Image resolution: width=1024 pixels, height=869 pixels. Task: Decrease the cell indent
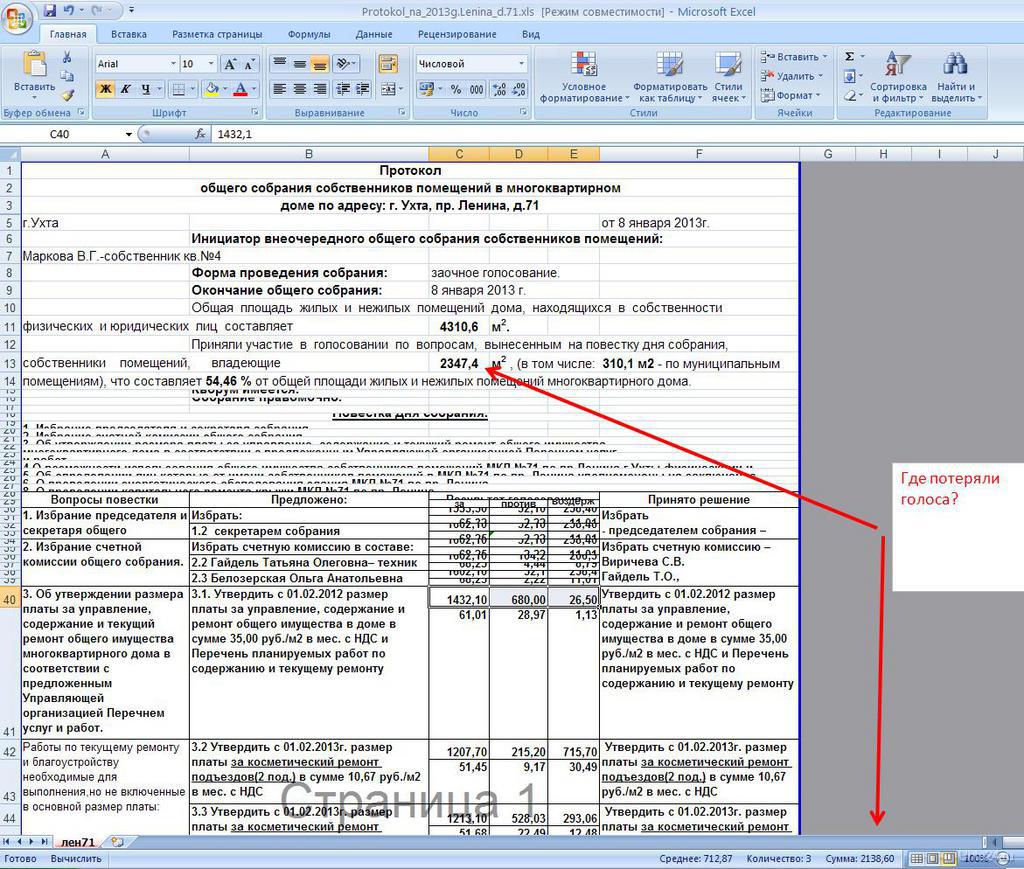pyautogui.click(x=342, y=89)
